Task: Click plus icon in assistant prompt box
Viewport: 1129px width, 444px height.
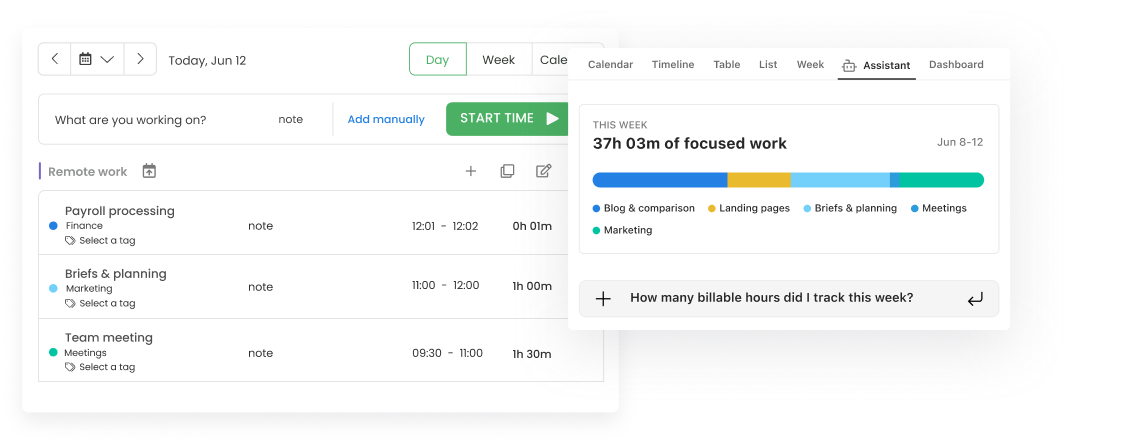Action: (603, 299)
